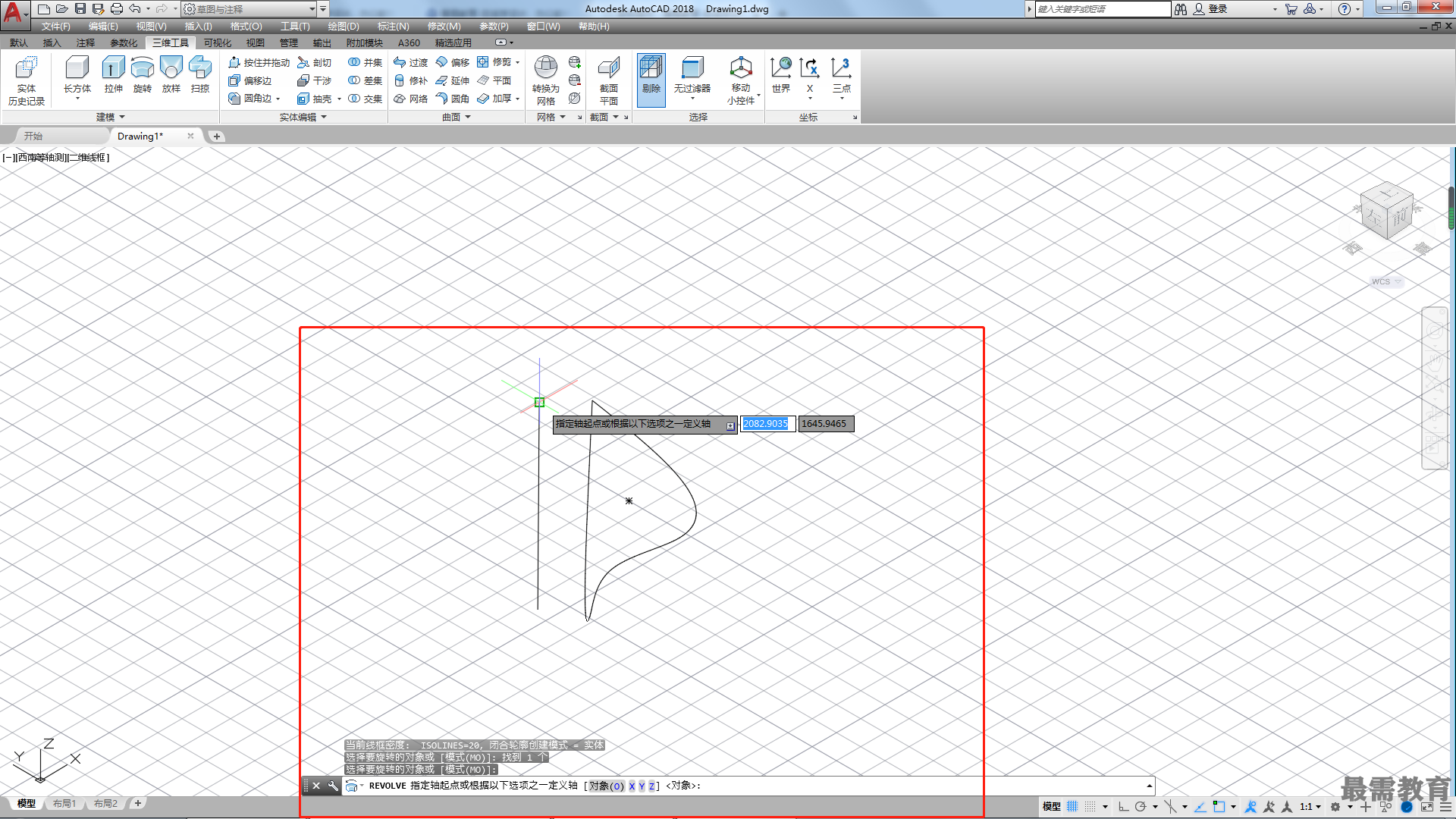Screen dimensions: 1456x819
Task: Open the File (文件) menu
Action: [56, 27]
